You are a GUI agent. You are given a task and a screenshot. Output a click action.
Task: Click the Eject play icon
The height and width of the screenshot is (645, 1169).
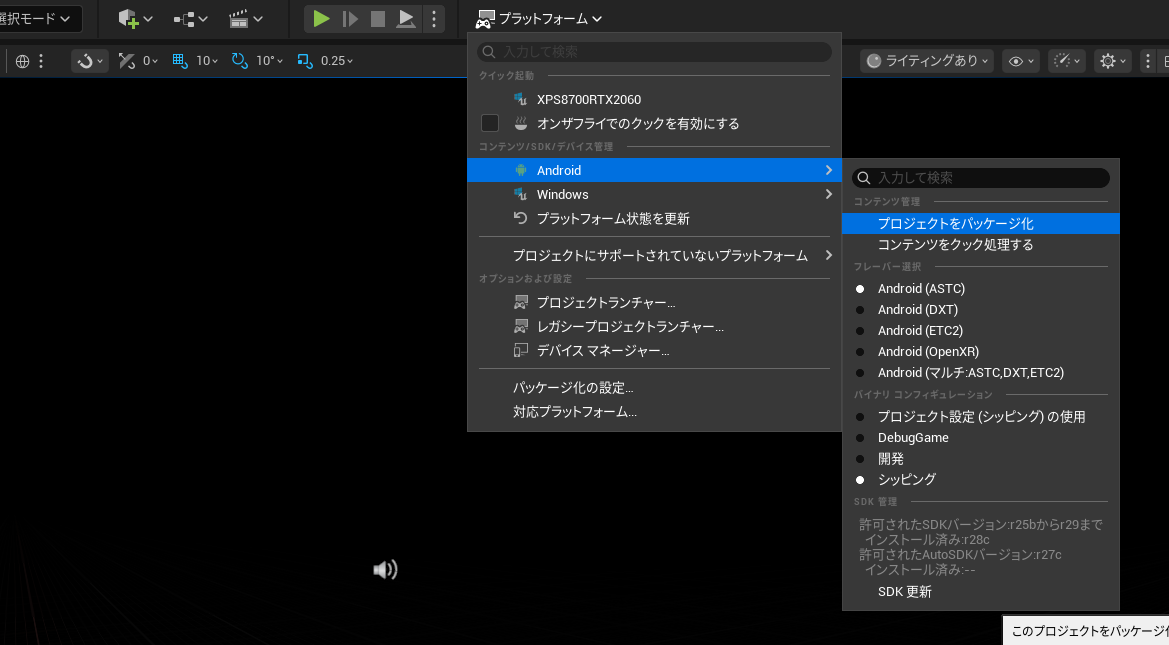(x=406, y=18)
